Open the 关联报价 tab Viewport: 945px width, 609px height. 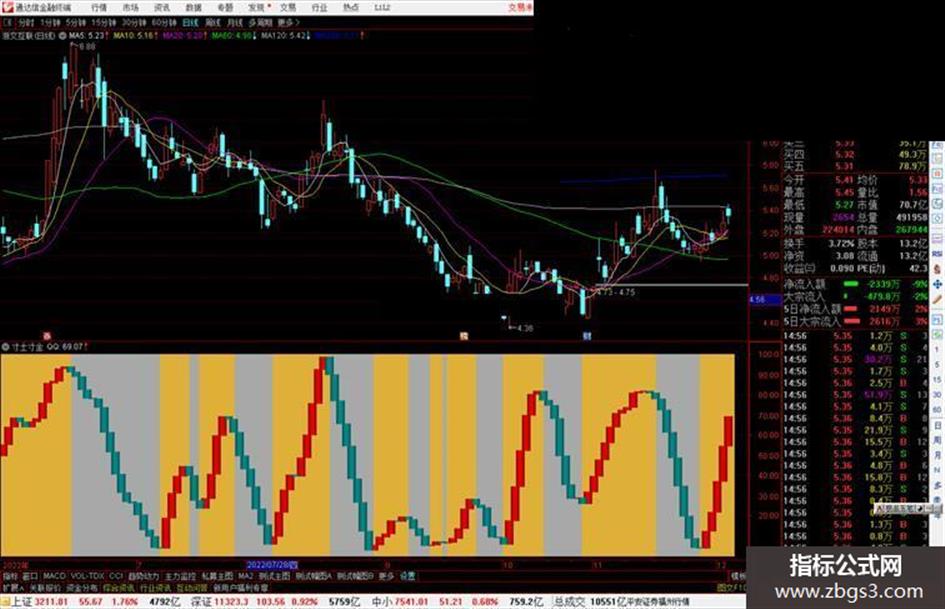click(45, 587)
